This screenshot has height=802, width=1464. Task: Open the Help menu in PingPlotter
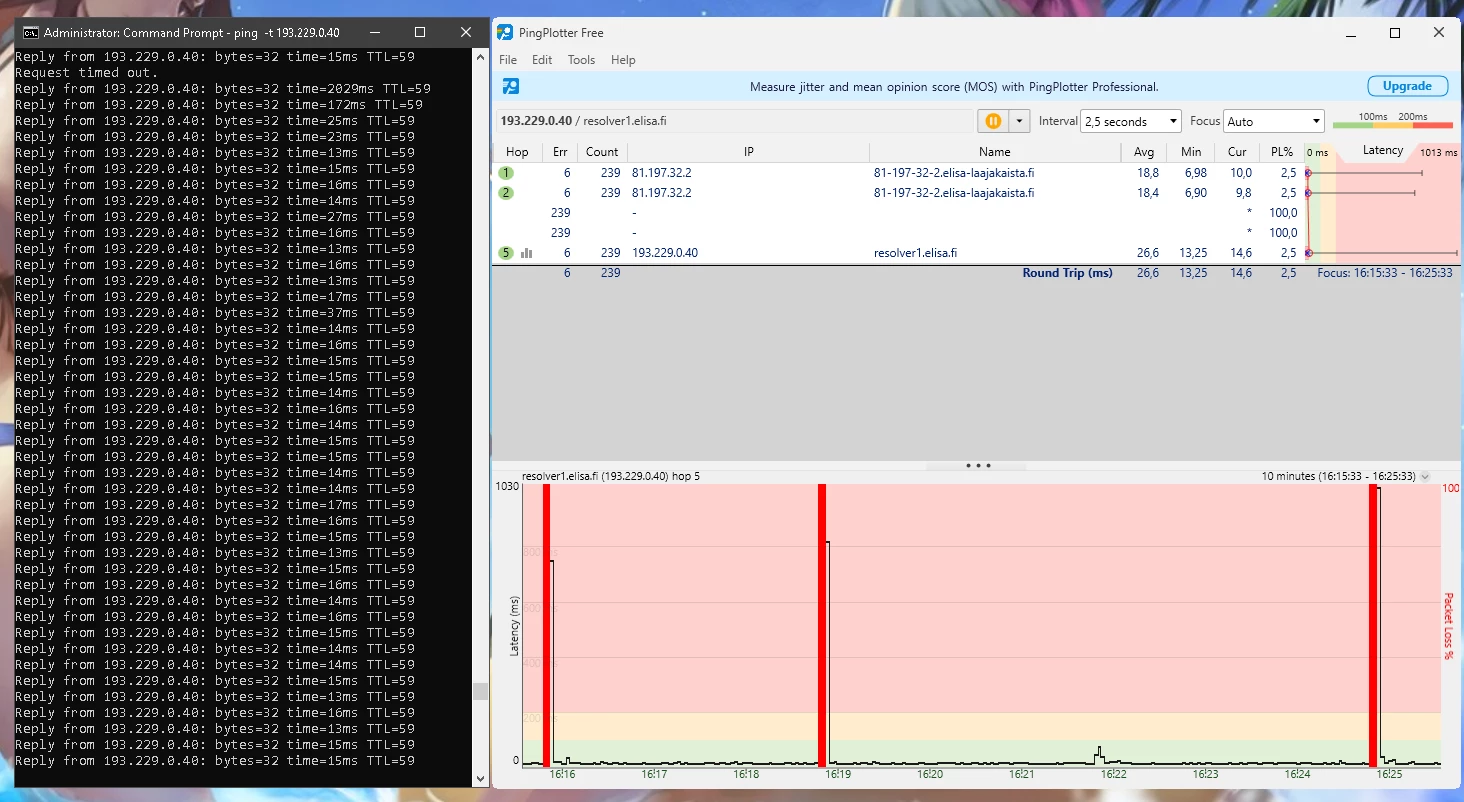point(623,60)
